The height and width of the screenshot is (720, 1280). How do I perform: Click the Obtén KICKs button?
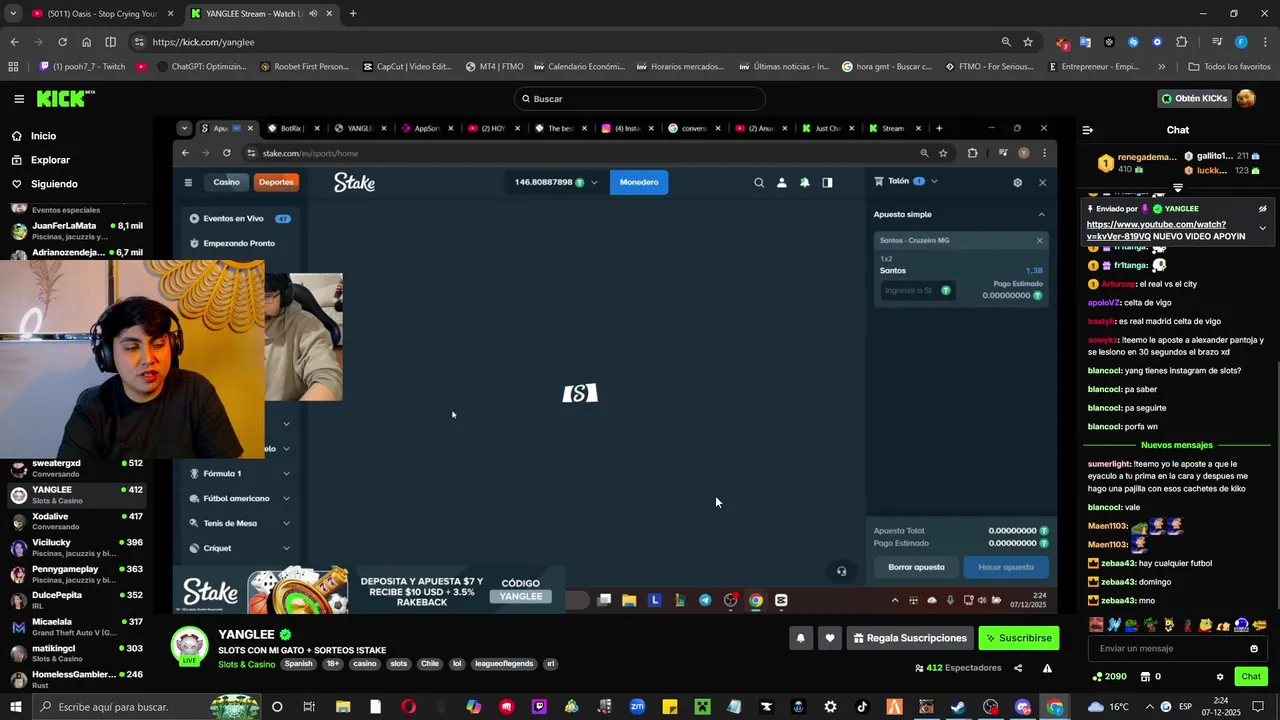(1194, 99)
